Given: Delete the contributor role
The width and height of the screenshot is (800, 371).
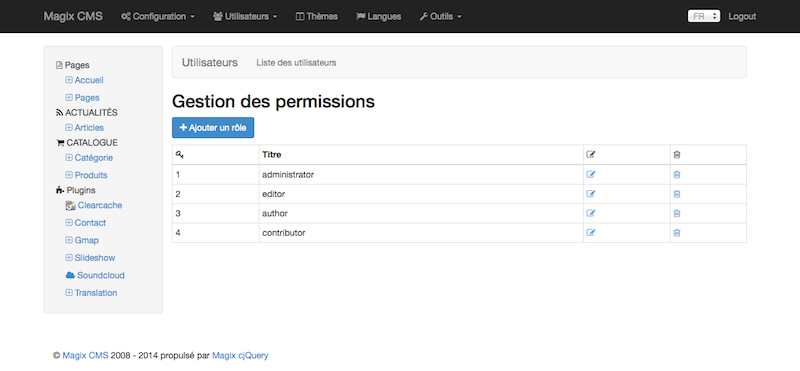Looking at the screenshot, I should (x=677, y=233).
